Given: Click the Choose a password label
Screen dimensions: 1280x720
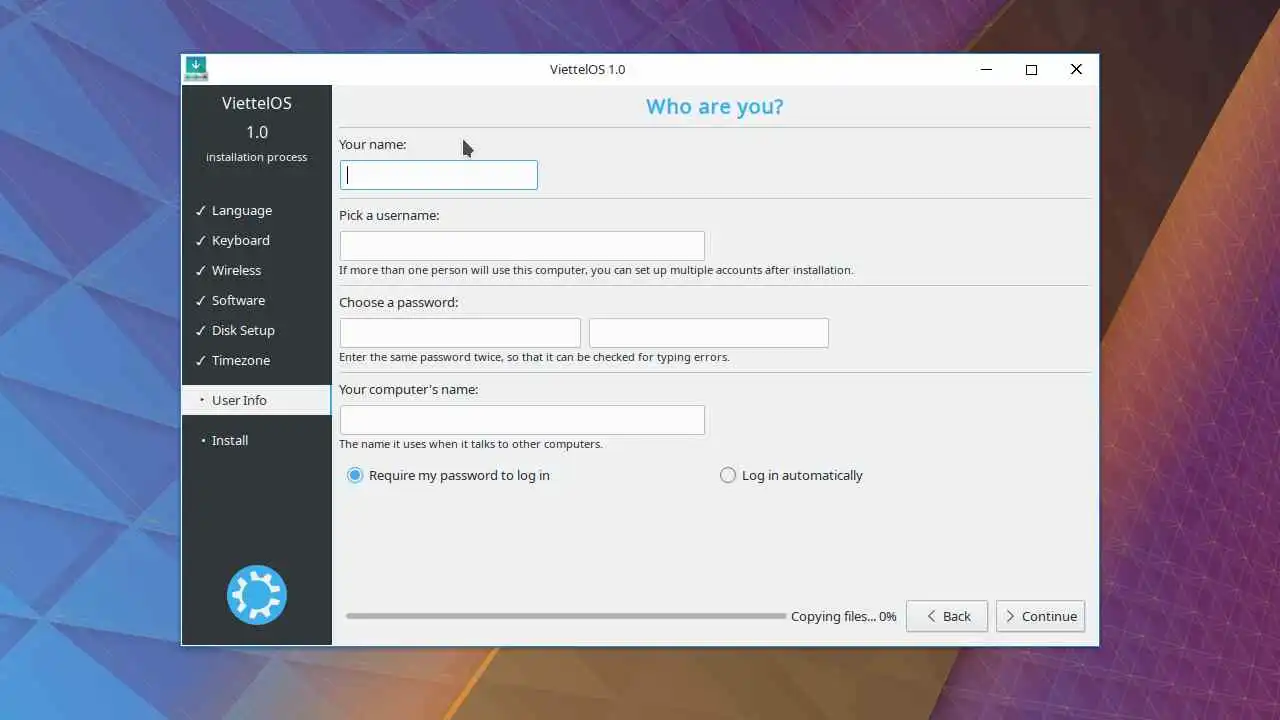Looking at the screenshot, I should (x=399, y=302).
